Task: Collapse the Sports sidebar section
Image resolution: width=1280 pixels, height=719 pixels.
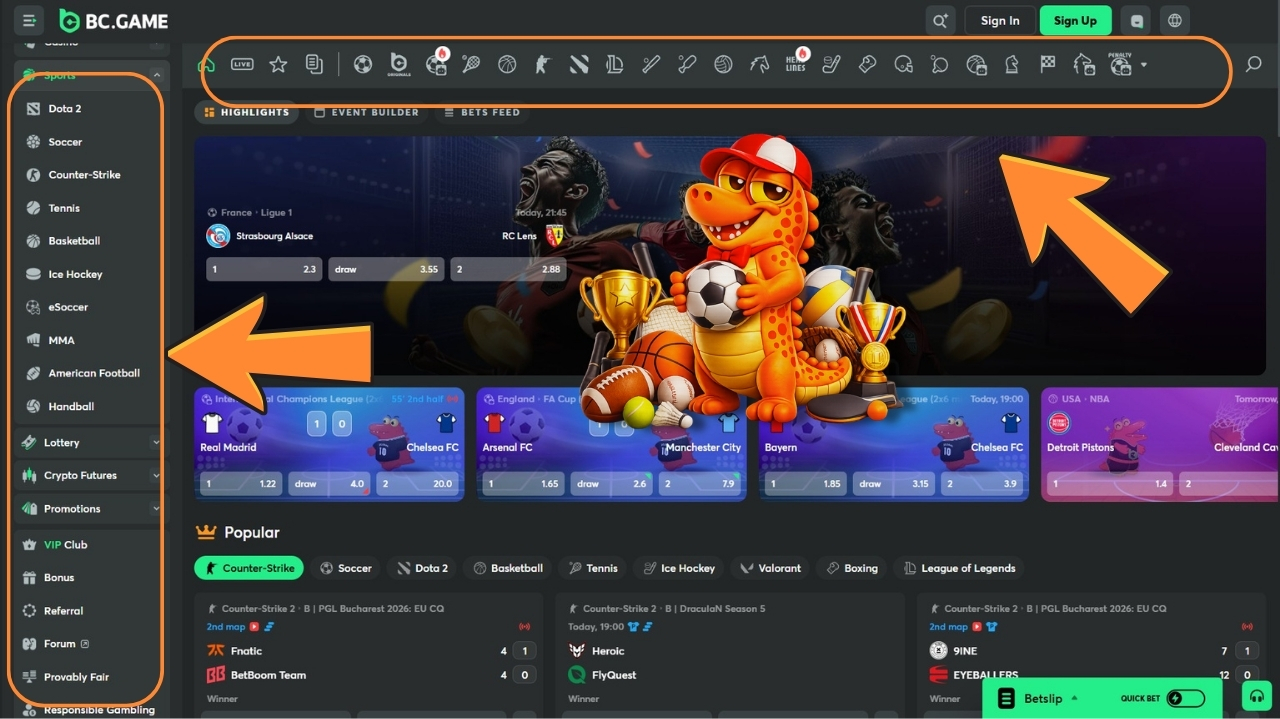Action: click(156, 75)
